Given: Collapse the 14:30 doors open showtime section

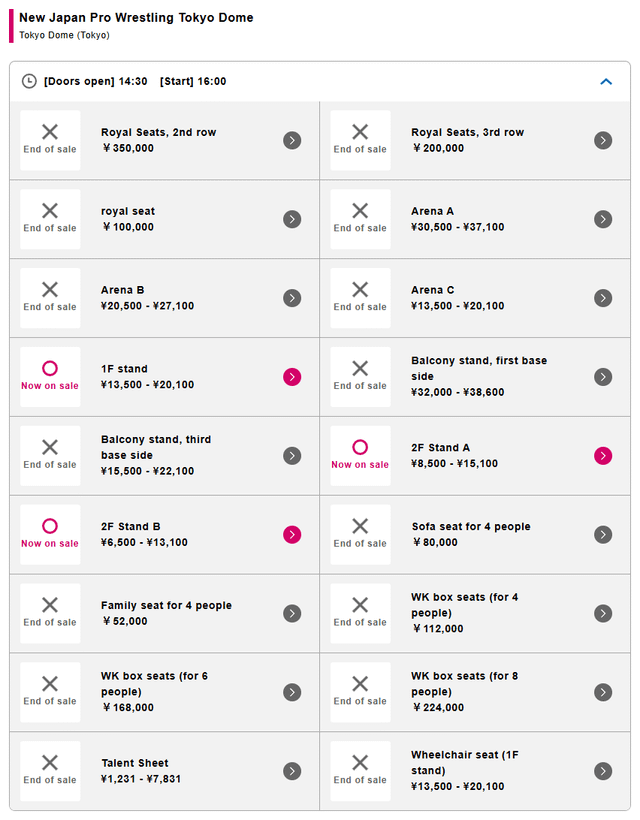Looking at the screenshot, I should click(606, 81).
